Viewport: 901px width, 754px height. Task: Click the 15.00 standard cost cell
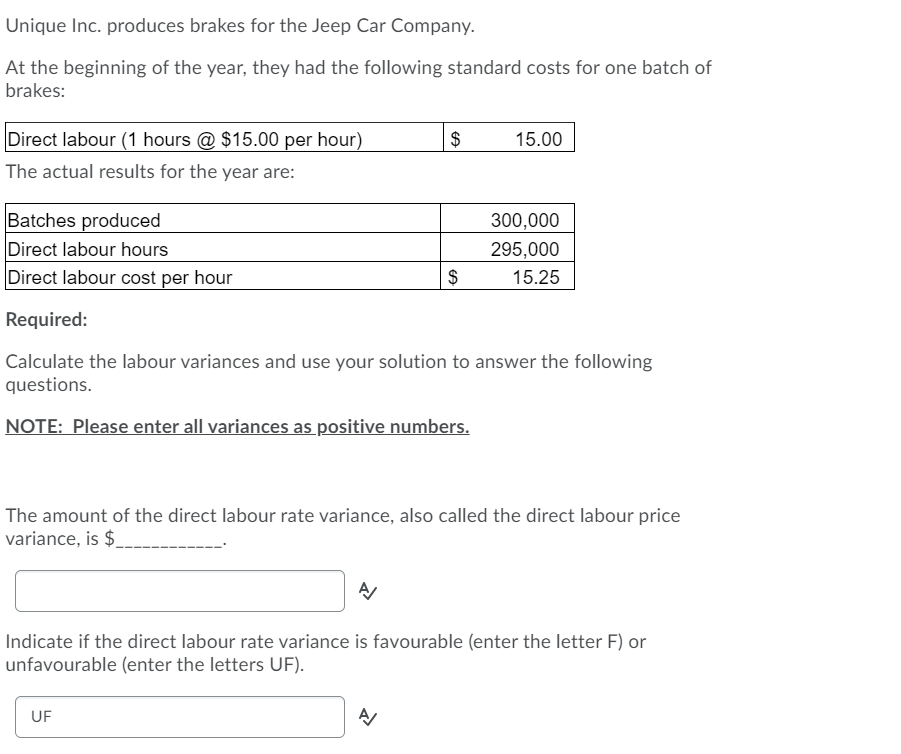(538, 139)
